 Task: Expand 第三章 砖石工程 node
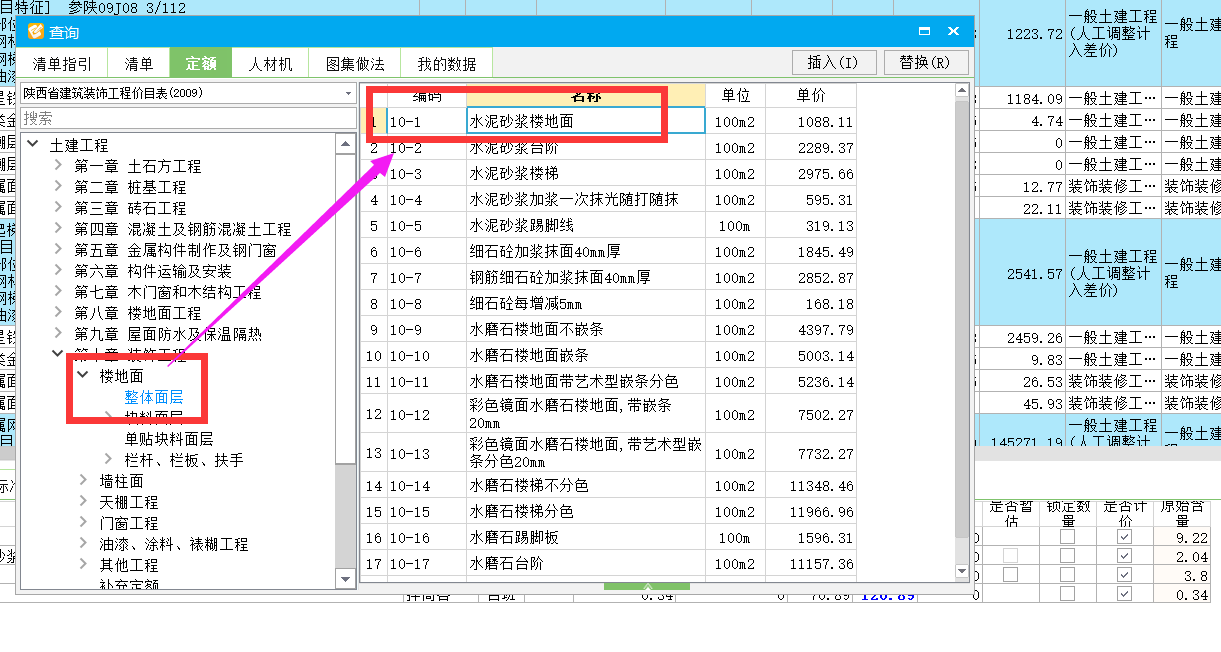(59, 208)
